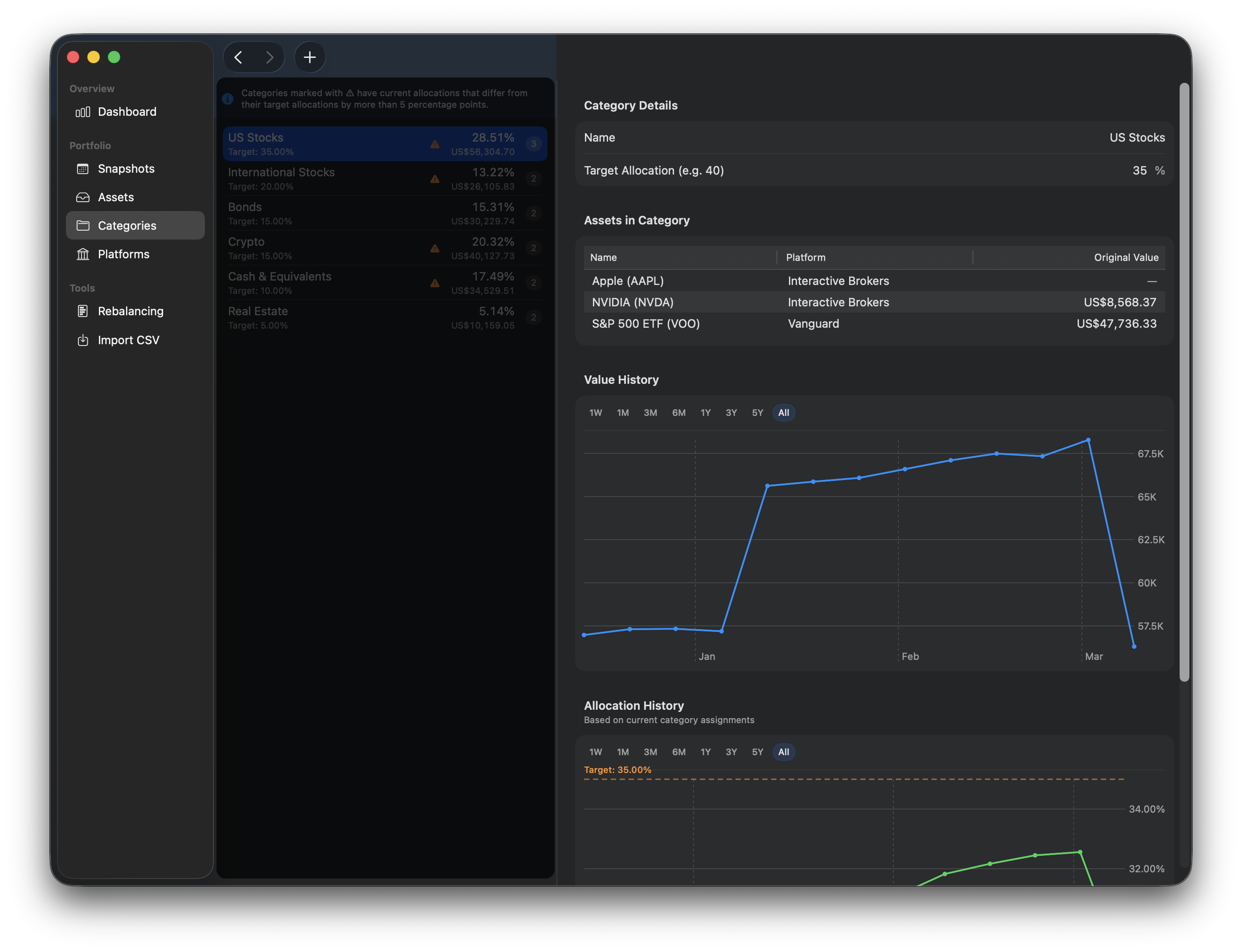This screenshot has width=1242, height=952.
Task: Go to Assets section
Action: pos(116,197)
